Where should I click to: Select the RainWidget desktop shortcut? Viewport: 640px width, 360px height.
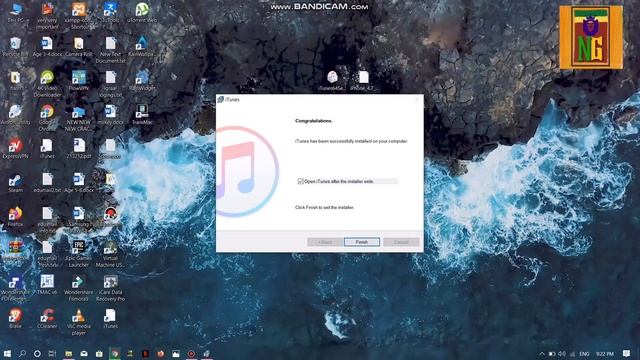click(x=142, y=81)
